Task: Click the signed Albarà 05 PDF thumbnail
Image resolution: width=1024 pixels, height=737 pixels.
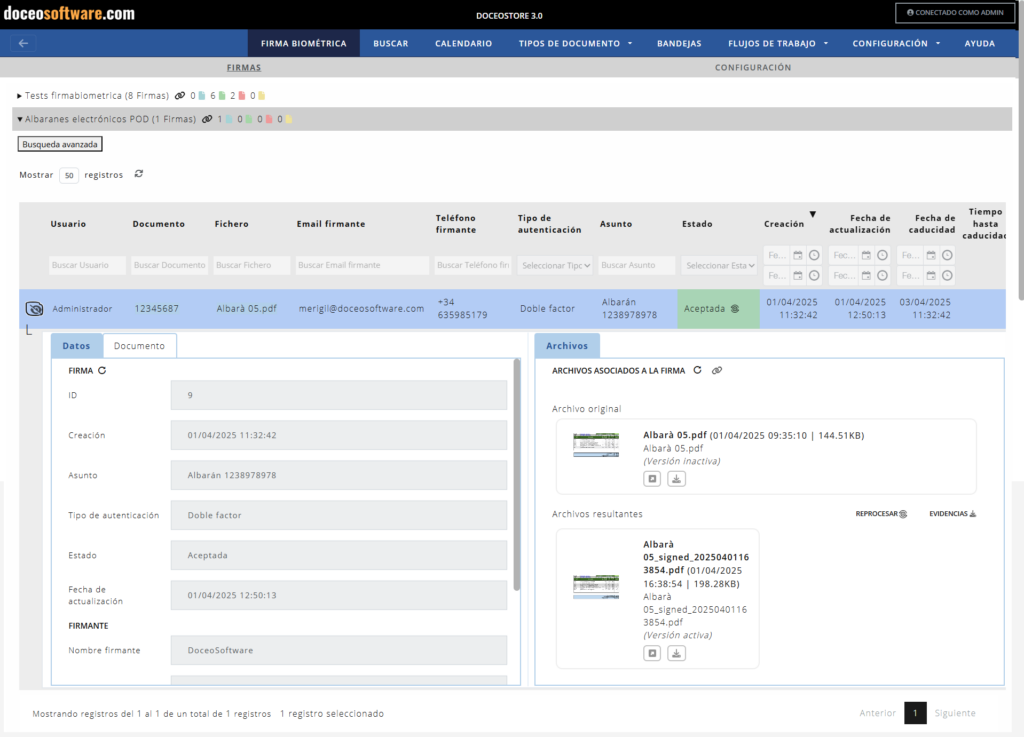Action: (596, 586)
